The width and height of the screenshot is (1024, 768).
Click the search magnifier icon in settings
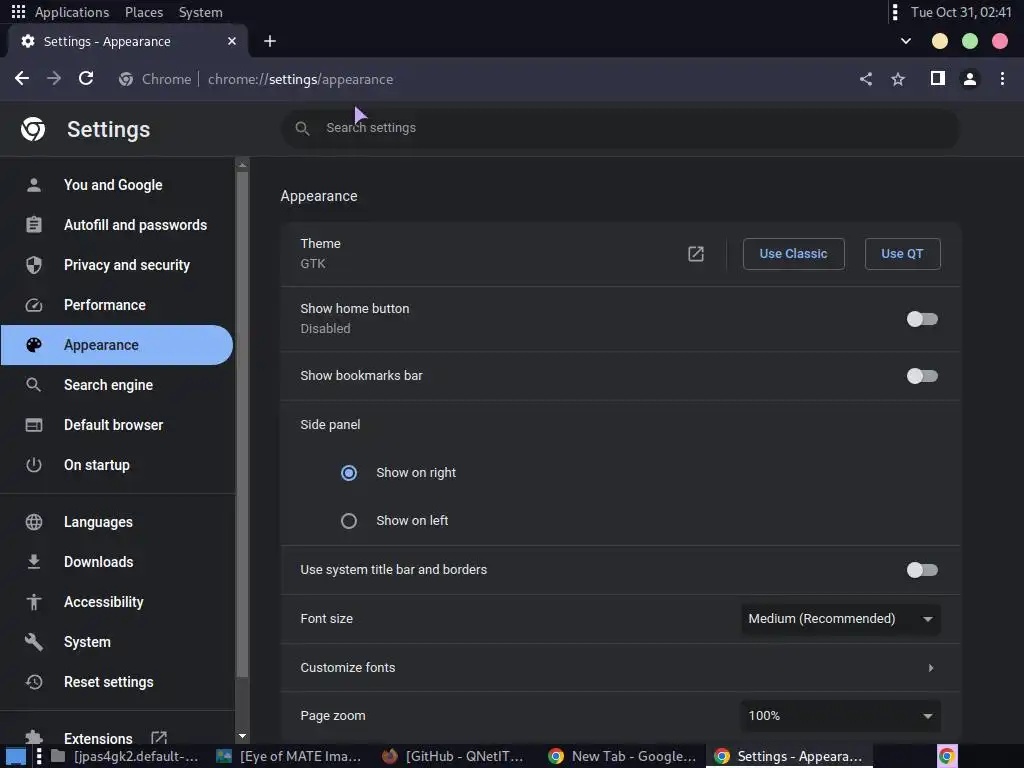[x=302, y=128]
